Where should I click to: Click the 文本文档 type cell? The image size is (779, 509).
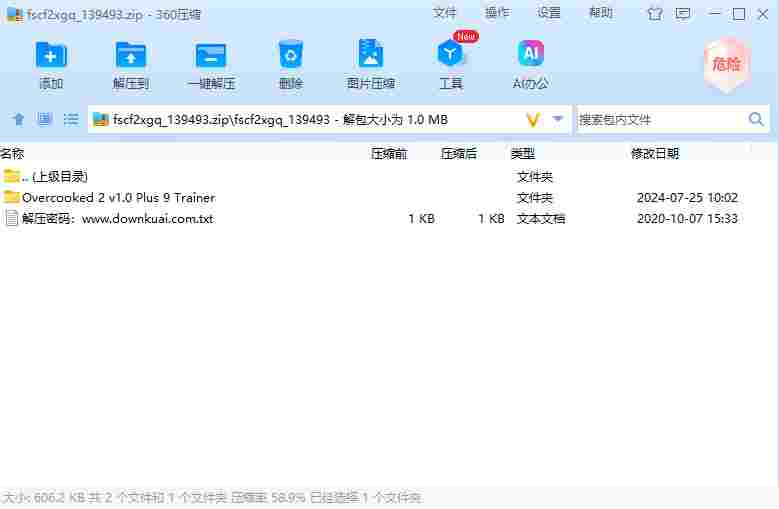point(541,218)
